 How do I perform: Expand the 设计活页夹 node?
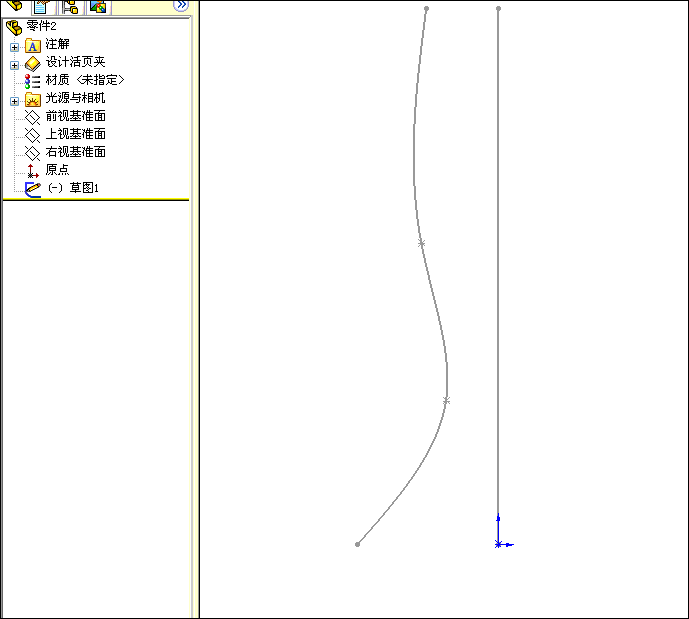(15, 65)
